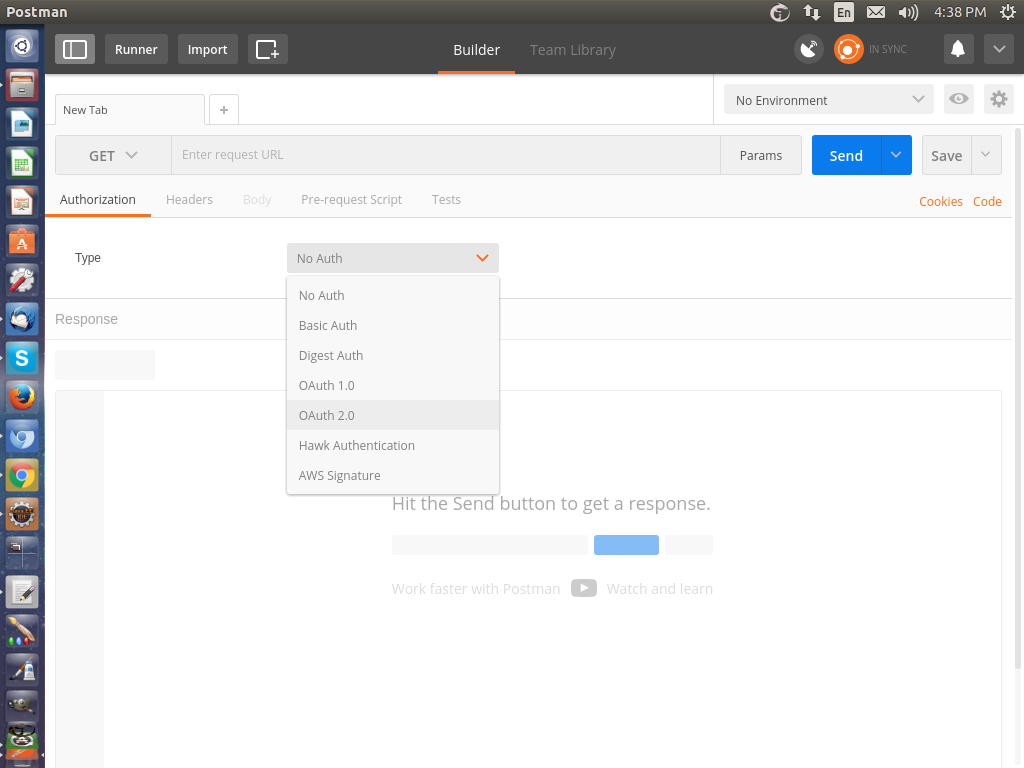Select Digest Auth option
Image resolution: width=1024 pixels, height=768 pixels.
(x=392, y=355)
